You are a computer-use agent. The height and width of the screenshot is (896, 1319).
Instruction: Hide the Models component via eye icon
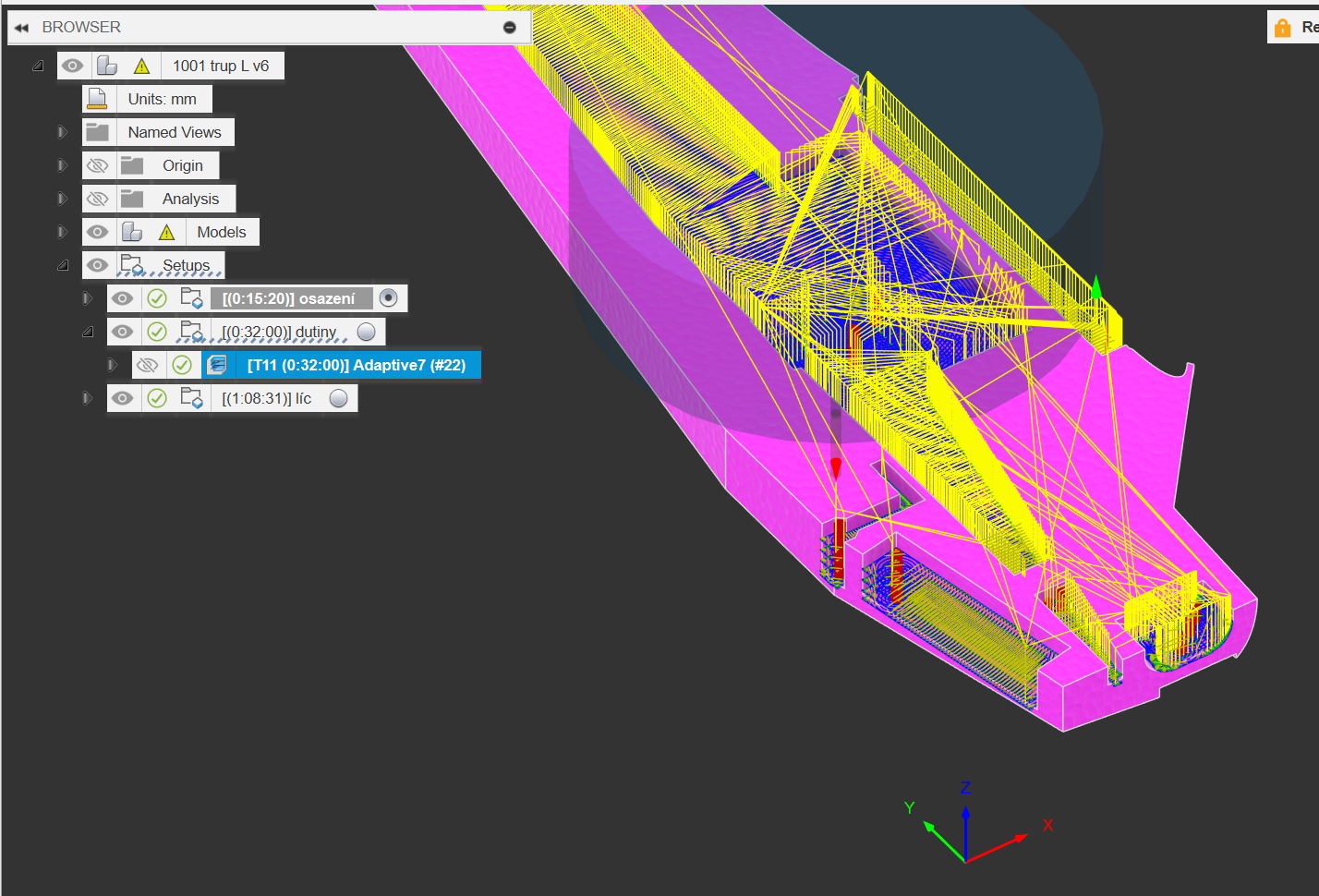[97, 232]
